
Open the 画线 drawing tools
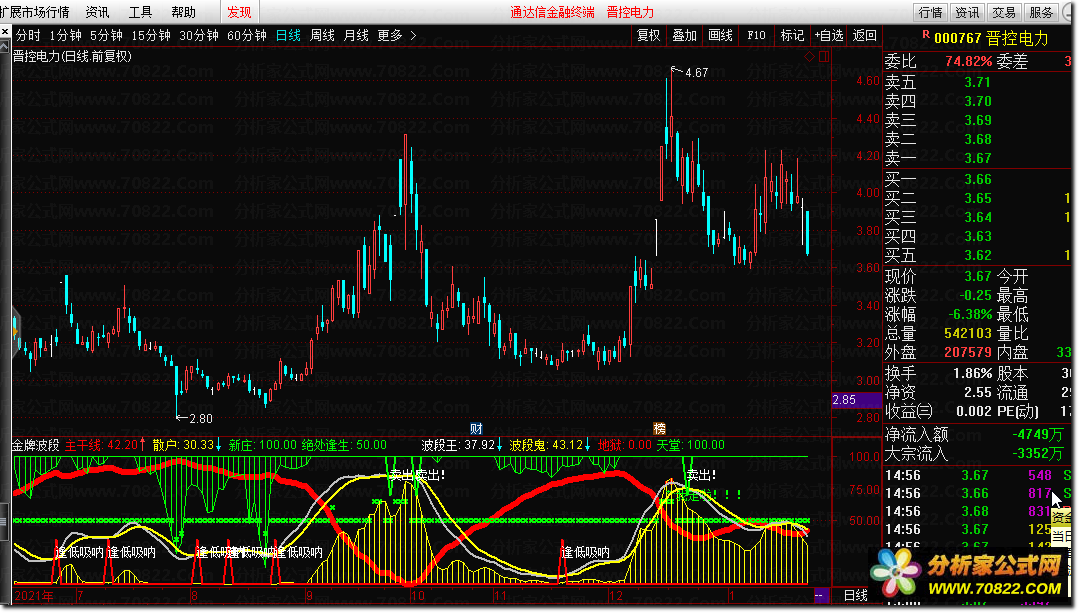(720, 35)
